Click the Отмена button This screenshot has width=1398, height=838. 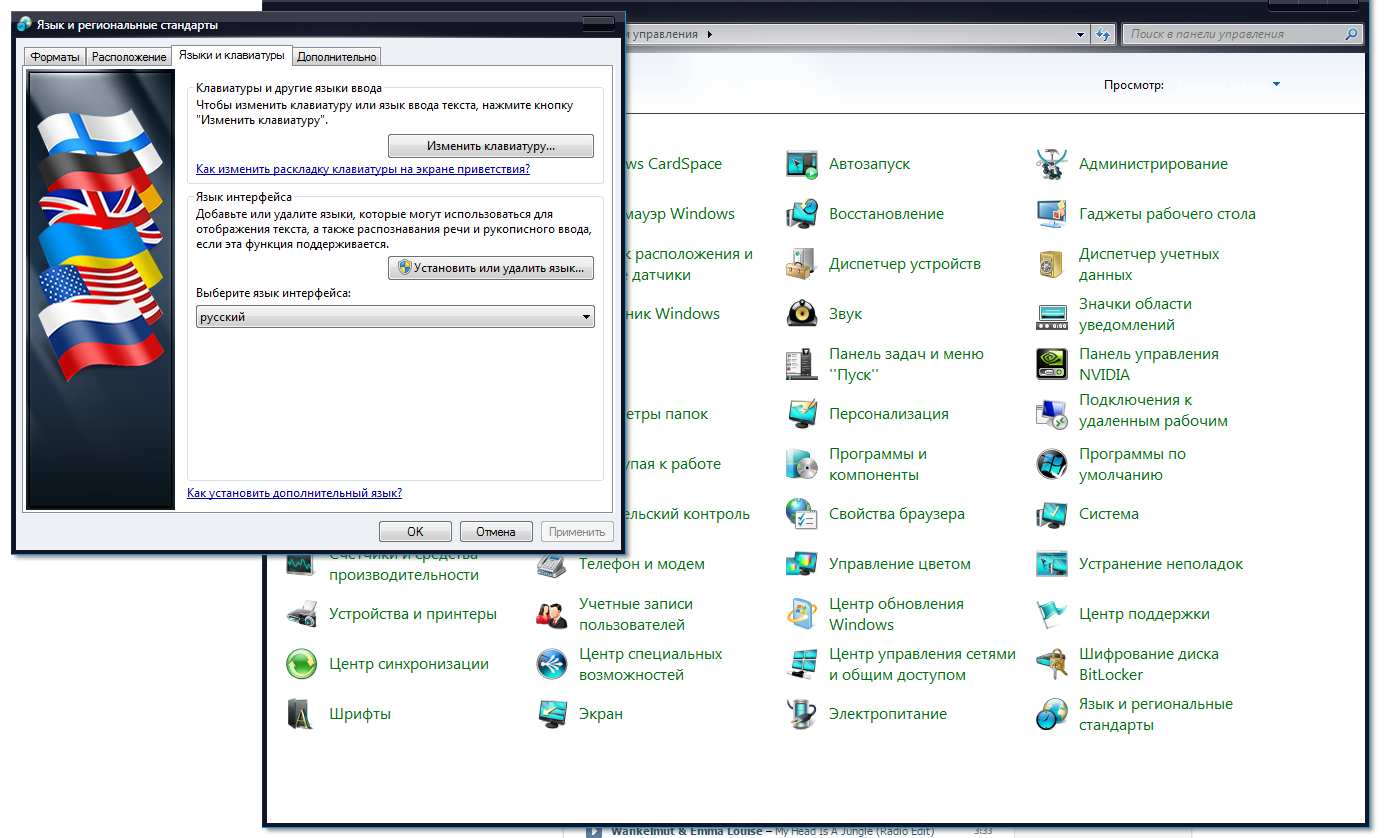(x=496, y=532)
